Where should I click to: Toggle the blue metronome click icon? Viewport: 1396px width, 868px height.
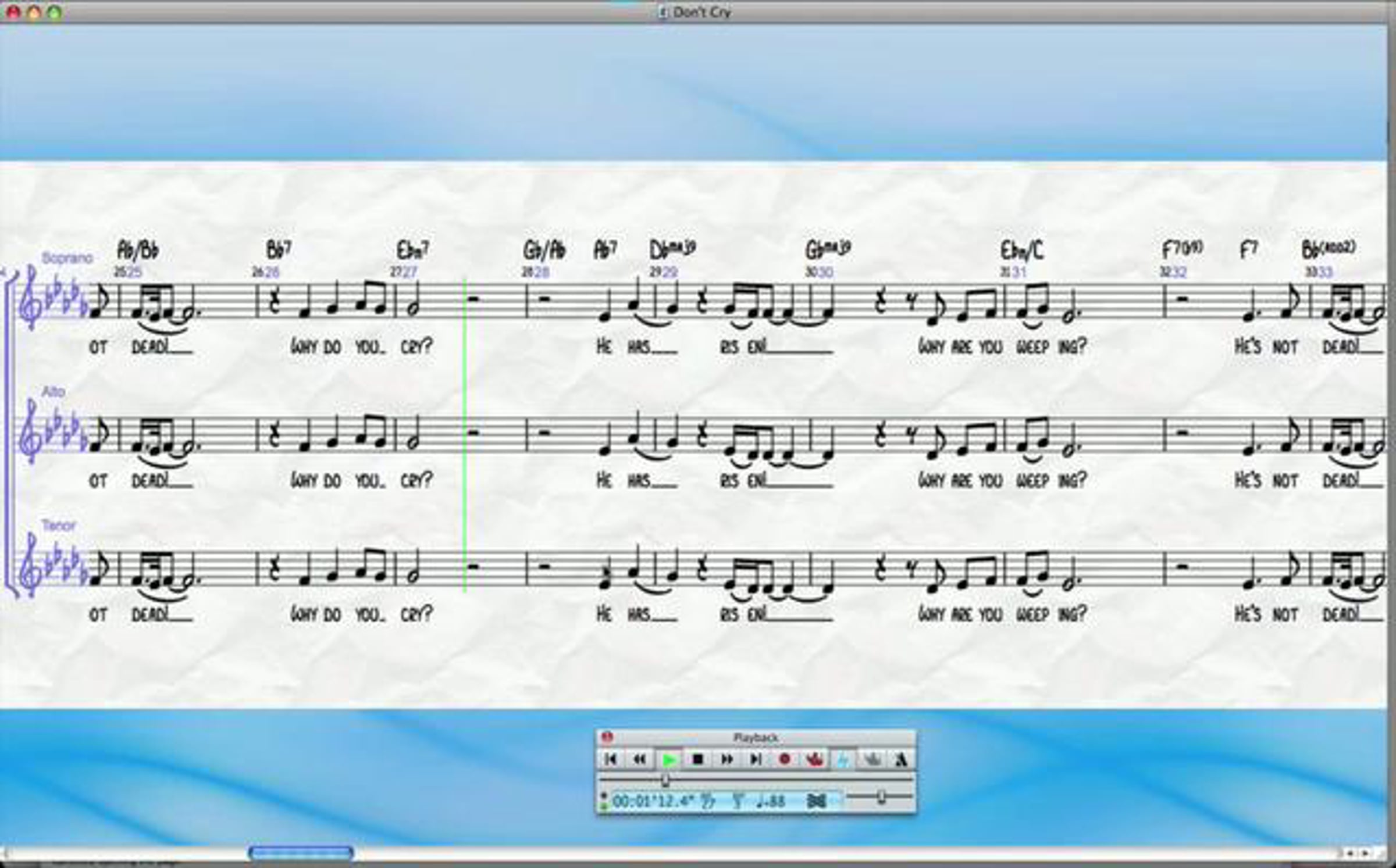(x=842, y=759)
